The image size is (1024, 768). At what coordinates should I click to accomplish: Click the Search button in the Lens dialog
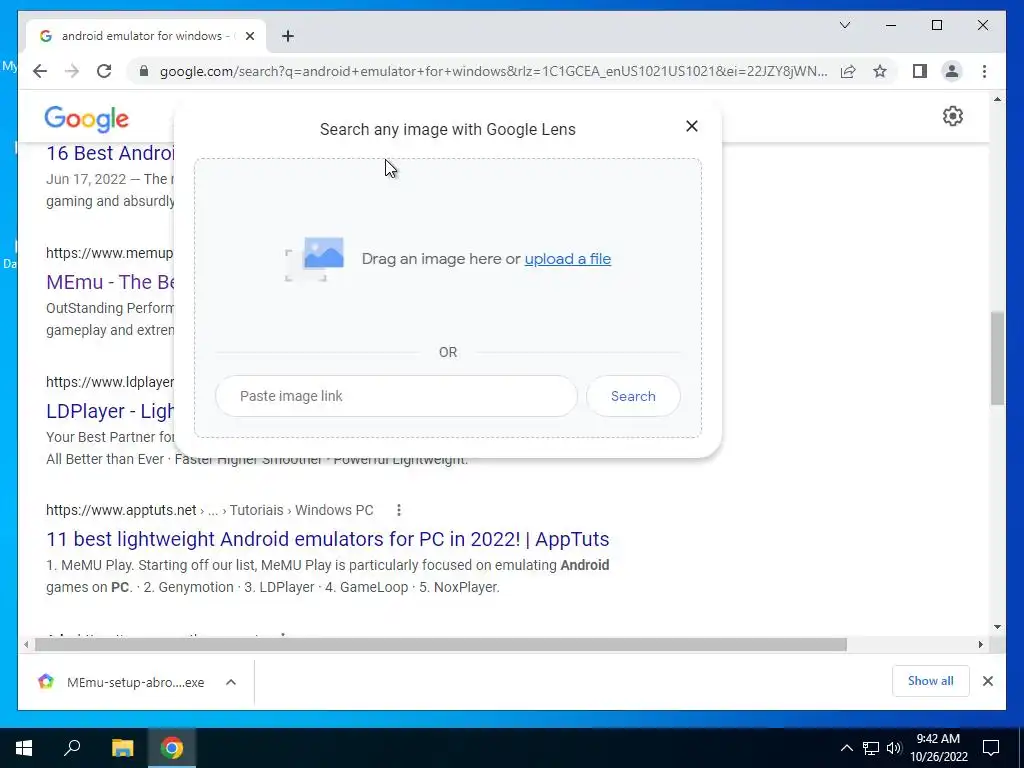pyautogui.click(x=633, y=396)
